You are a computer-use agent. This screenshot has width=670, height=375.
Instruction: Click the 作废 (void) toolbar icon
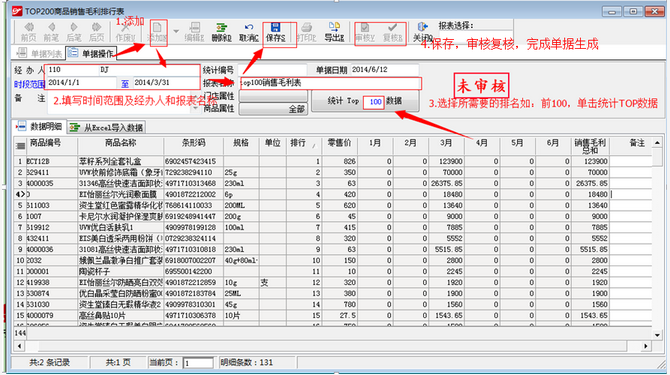point(125,33)
